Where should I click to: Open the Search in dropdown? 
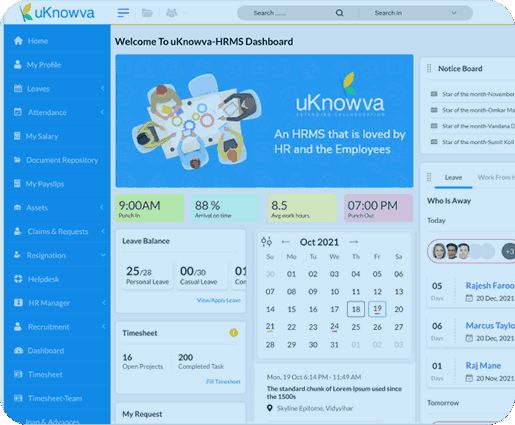click(415, 13)
